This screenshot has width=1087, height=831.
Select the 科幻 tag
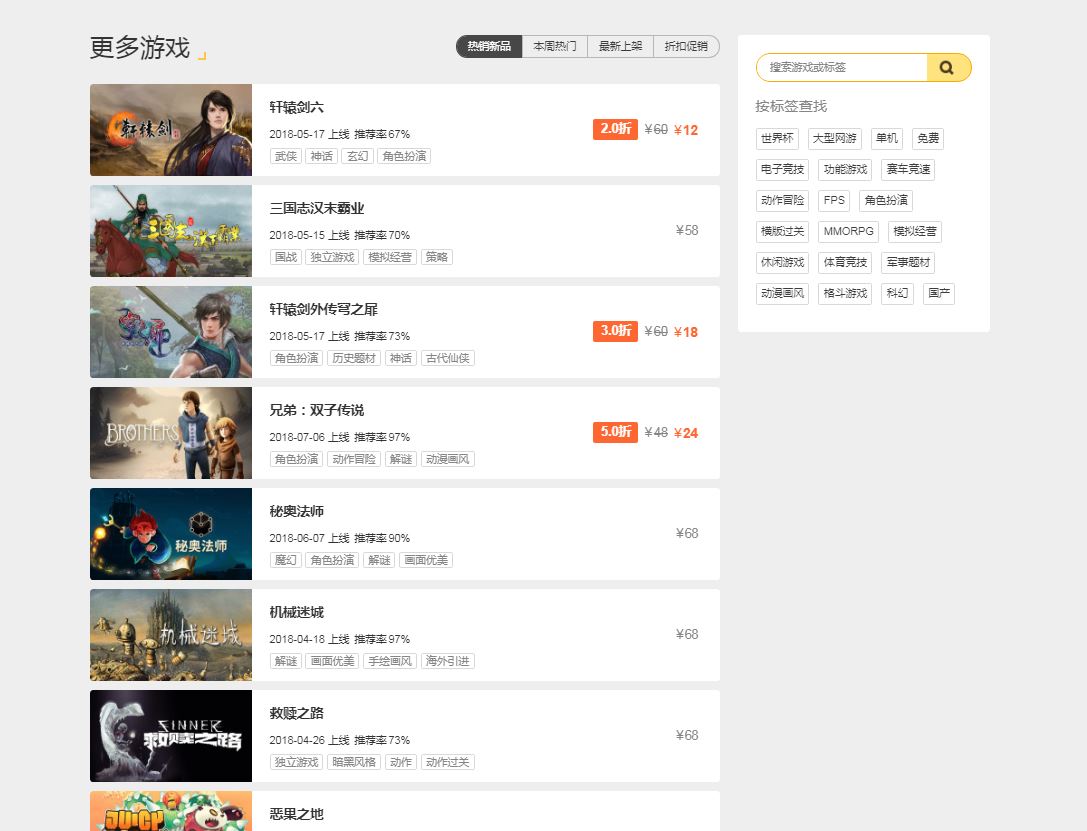click(897, 294)
